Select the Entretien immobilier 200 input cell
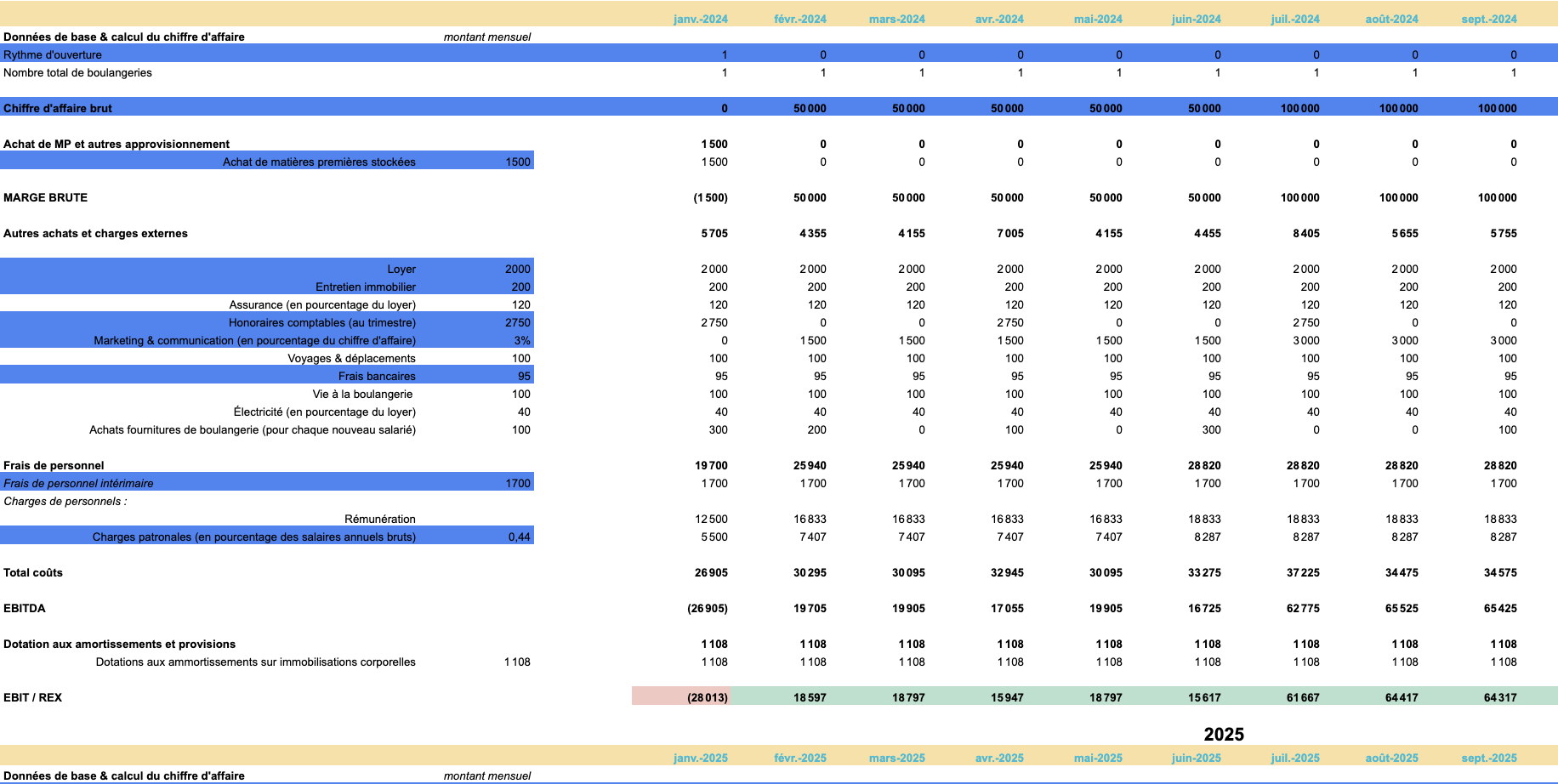This screenshot has width=1558, height=784. point(520,287)
